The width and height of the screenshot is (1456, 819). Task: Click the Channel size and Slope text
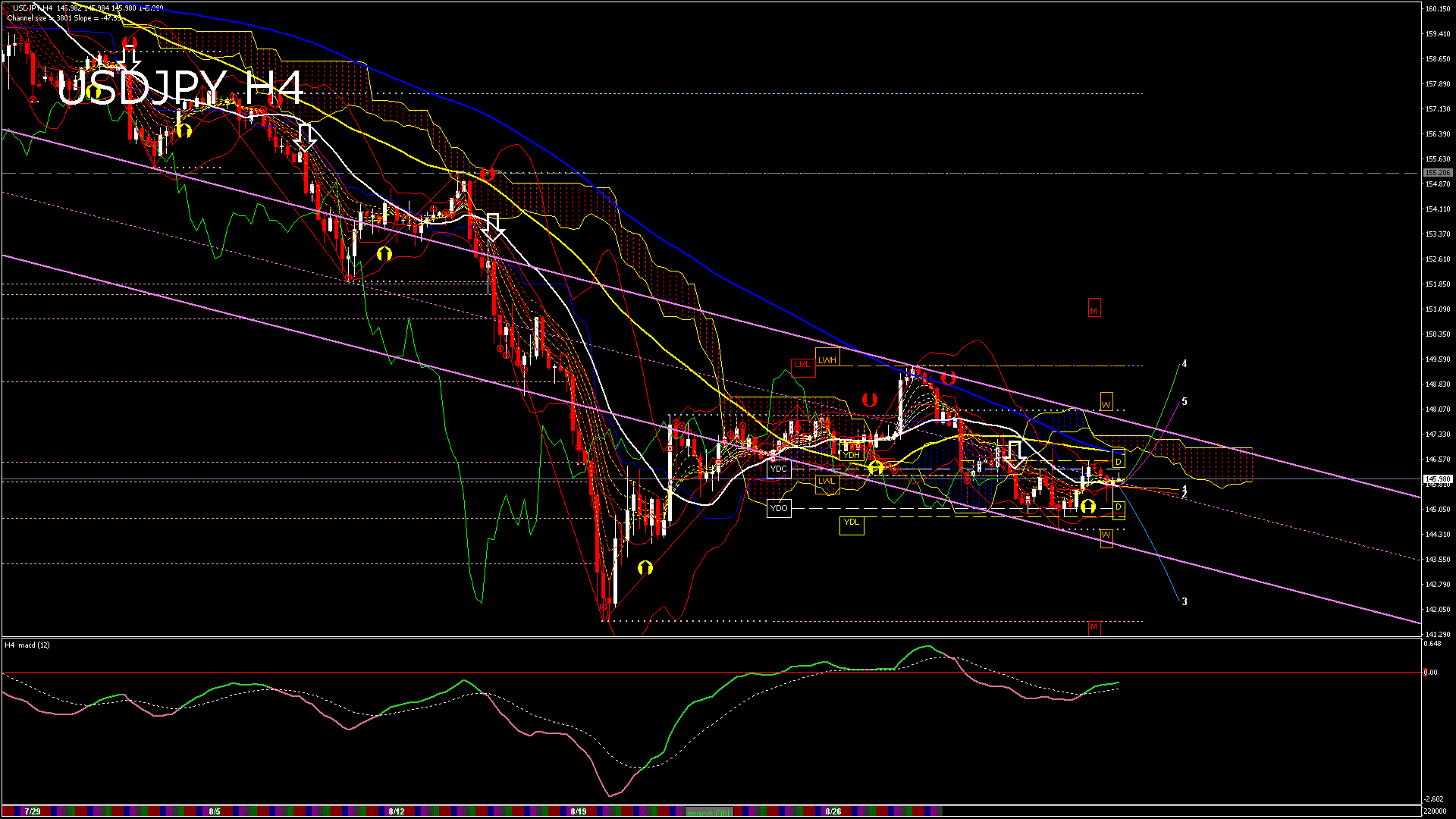[x=64, y=18]
